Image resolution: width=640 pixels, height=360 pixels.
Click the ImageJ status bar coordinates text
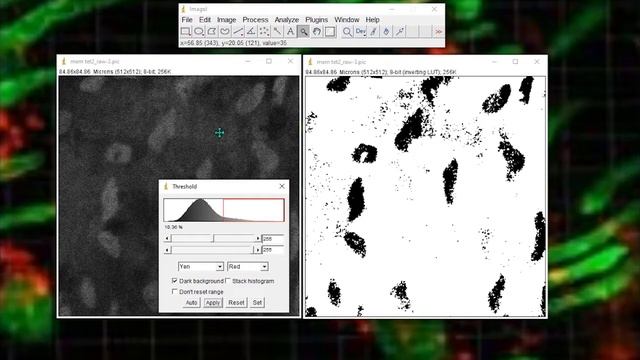(233, 42)
